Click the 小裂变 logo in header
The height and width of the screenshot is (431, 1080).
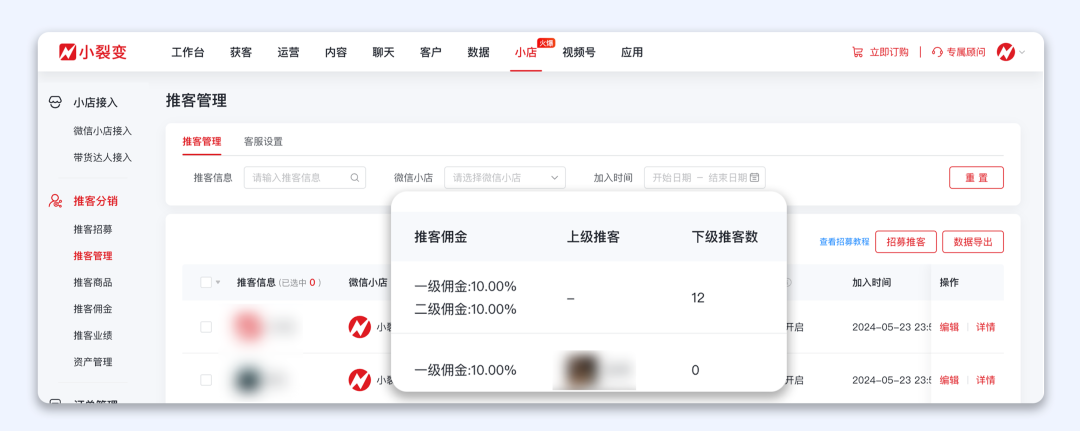pyautogui.click(x=91, y=52)
